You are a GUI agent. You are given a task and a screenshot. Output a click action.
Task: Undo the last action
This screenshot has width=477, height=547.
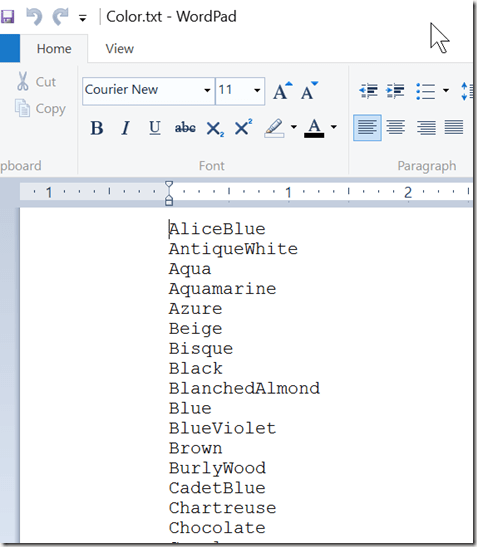click(34, 16)
